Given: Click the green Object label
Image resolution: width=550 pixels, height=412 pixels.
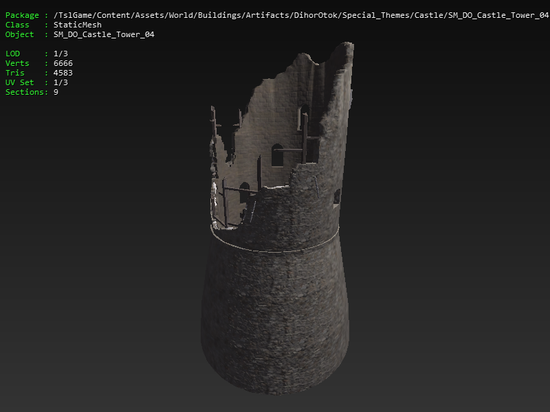Looking at the screenshot, I should (20, 35).
